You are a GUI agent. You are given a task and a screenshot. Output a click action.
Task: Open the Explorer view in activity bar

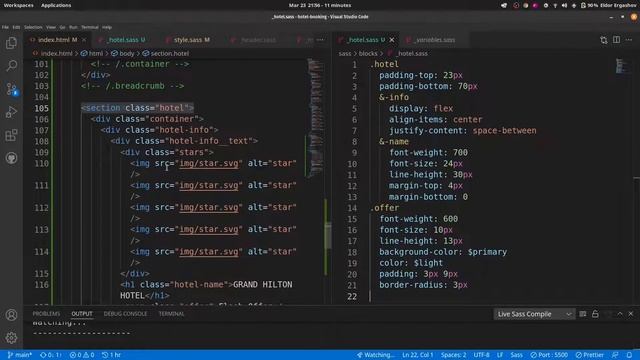tap(11, 43)
